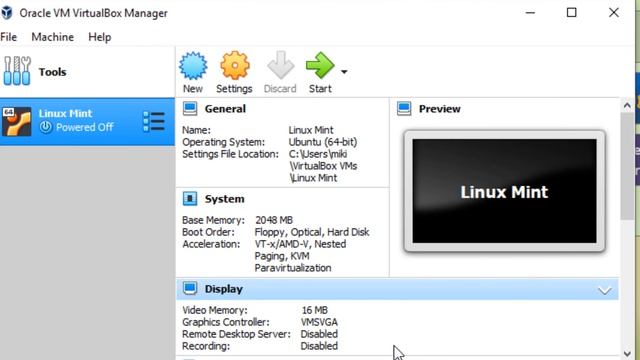
Task: Click the Preview section monitor icon
Action: click(x=404, y=109)
